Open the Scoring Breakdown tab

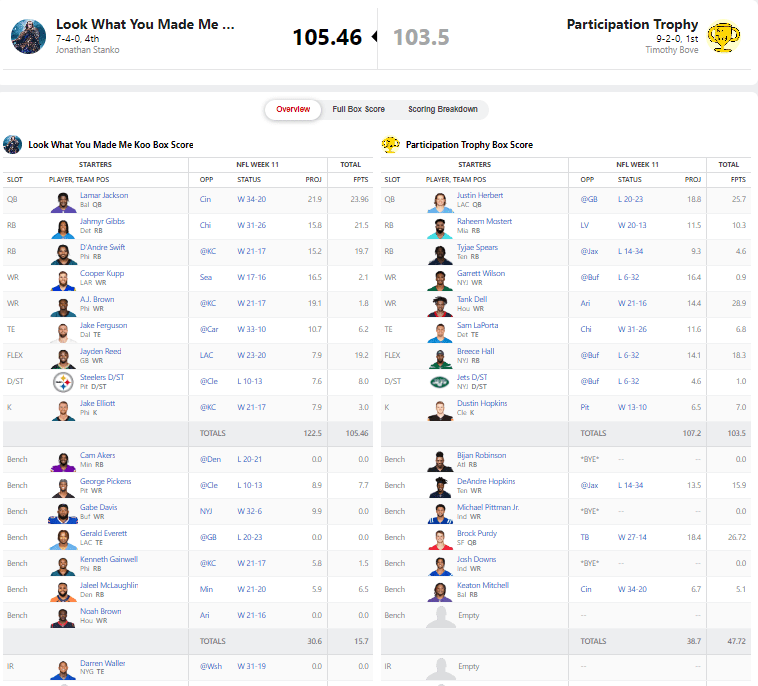[442, 109]
